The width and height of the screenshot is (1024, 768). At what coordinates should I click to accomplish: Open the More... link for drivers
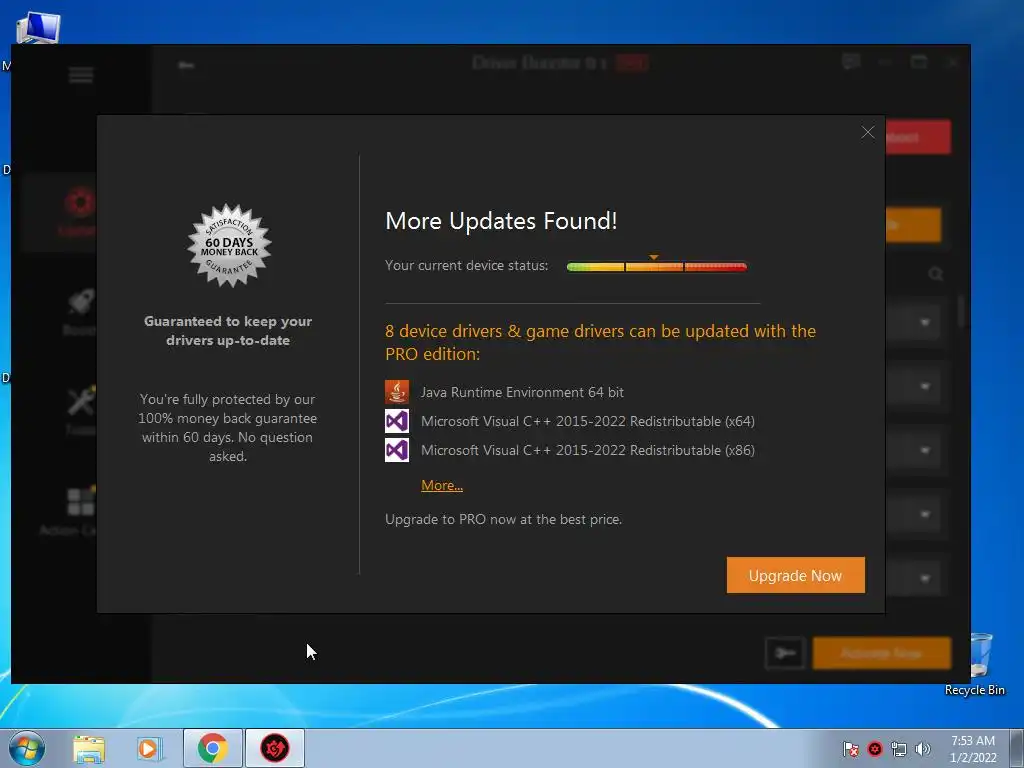tap(441, 485)
